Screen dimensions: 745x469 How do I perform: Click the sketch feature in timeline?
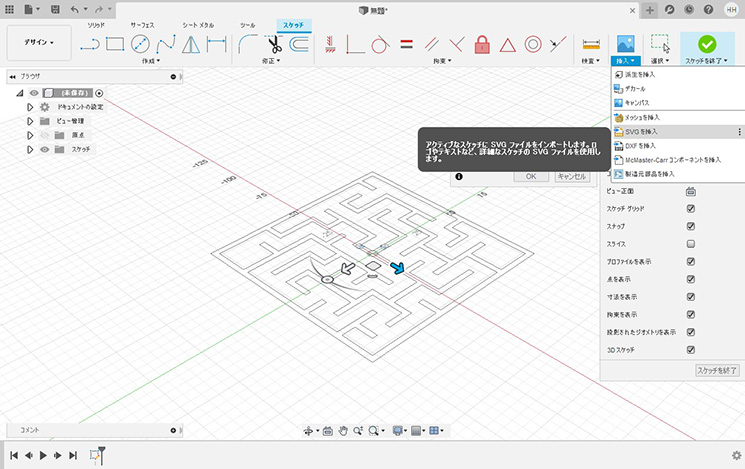(96, 455)
